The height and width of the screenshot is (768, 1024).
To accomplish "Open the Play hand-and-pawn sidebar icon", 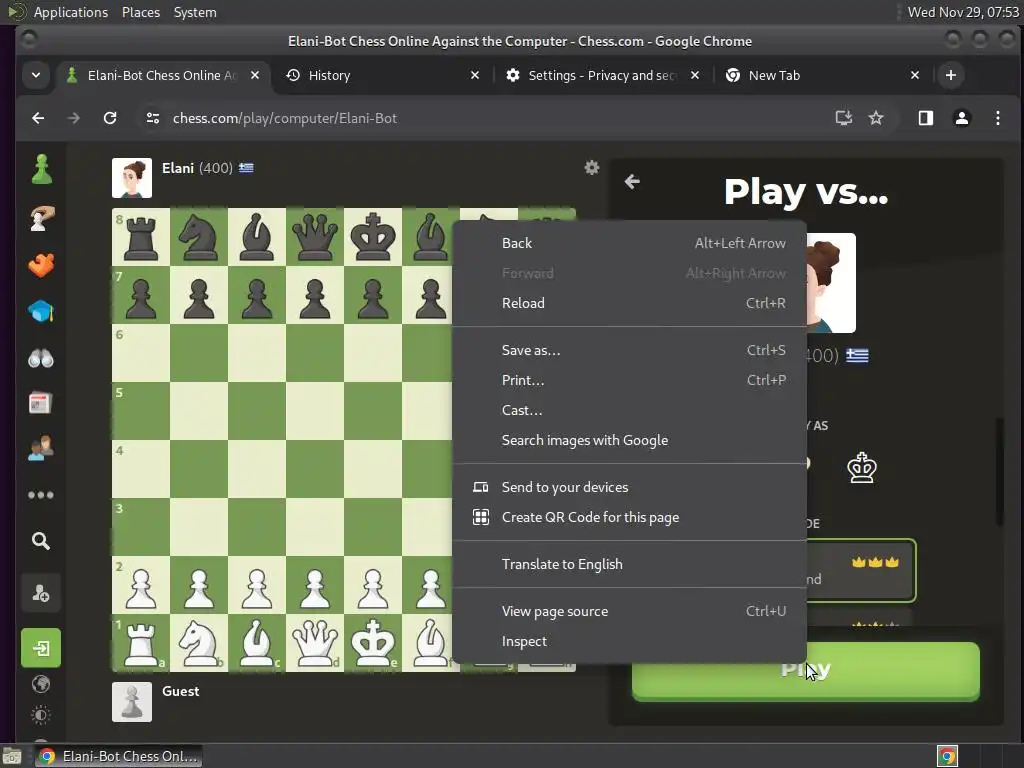I will pos(41,217).
